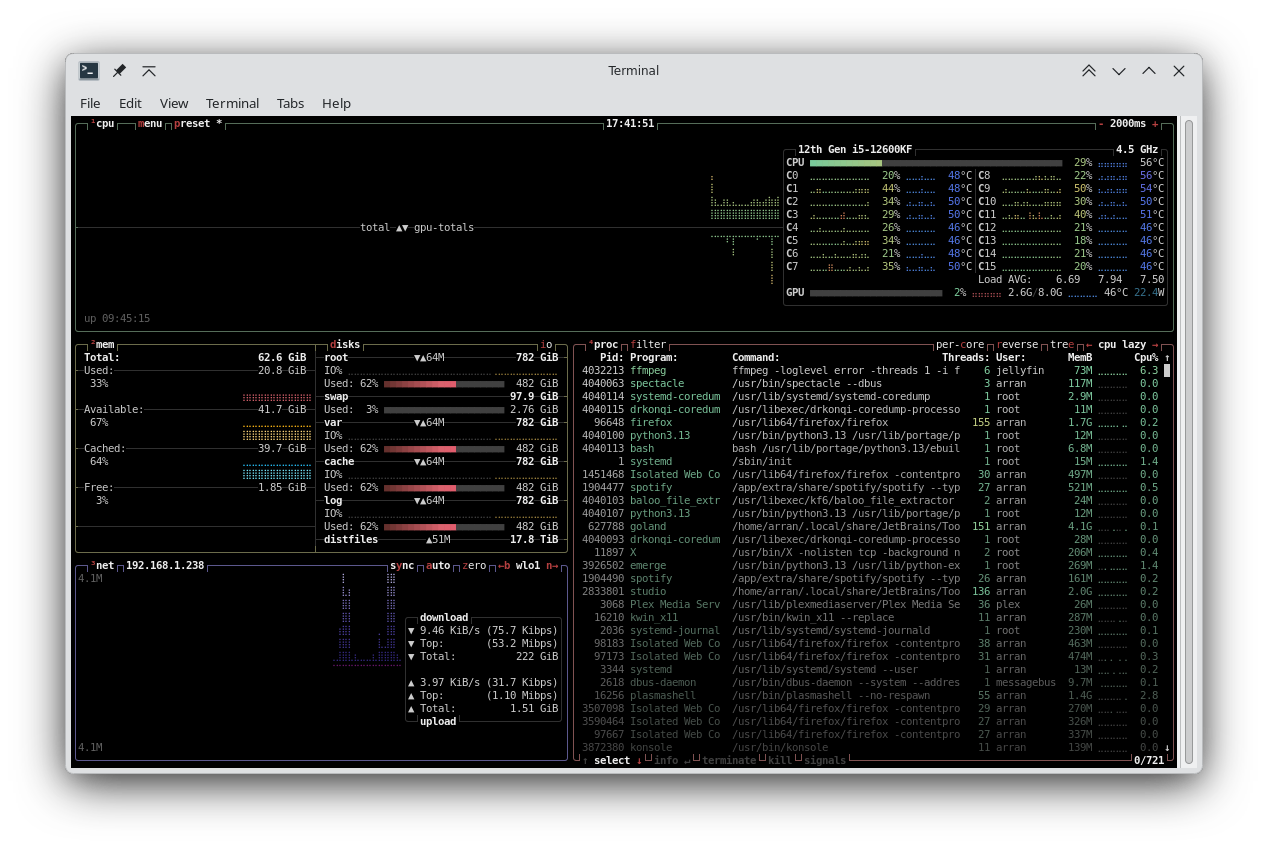Click the GPU usage bar
The width and height of the screenshot is (1268, 851).
point(876,293)
